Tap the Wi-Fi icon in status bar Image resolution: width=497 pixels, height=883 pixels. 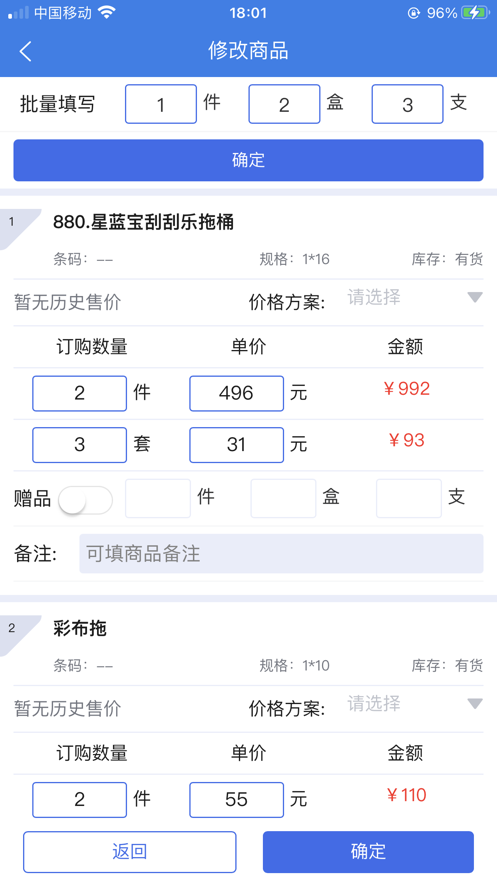[x=106, y=12]
